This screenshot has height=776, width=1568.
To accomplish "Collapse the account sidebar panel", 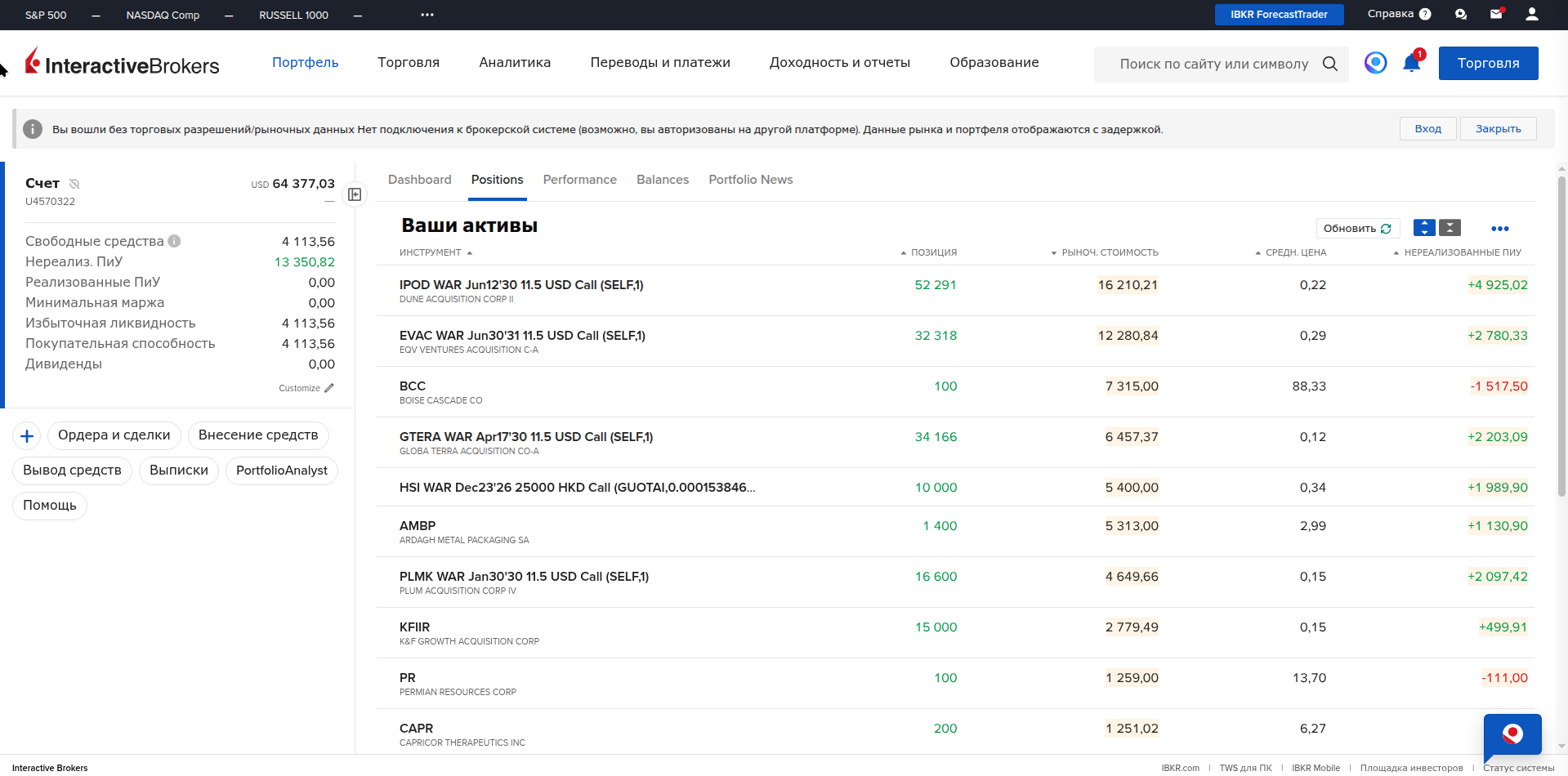I will [355, 194].
